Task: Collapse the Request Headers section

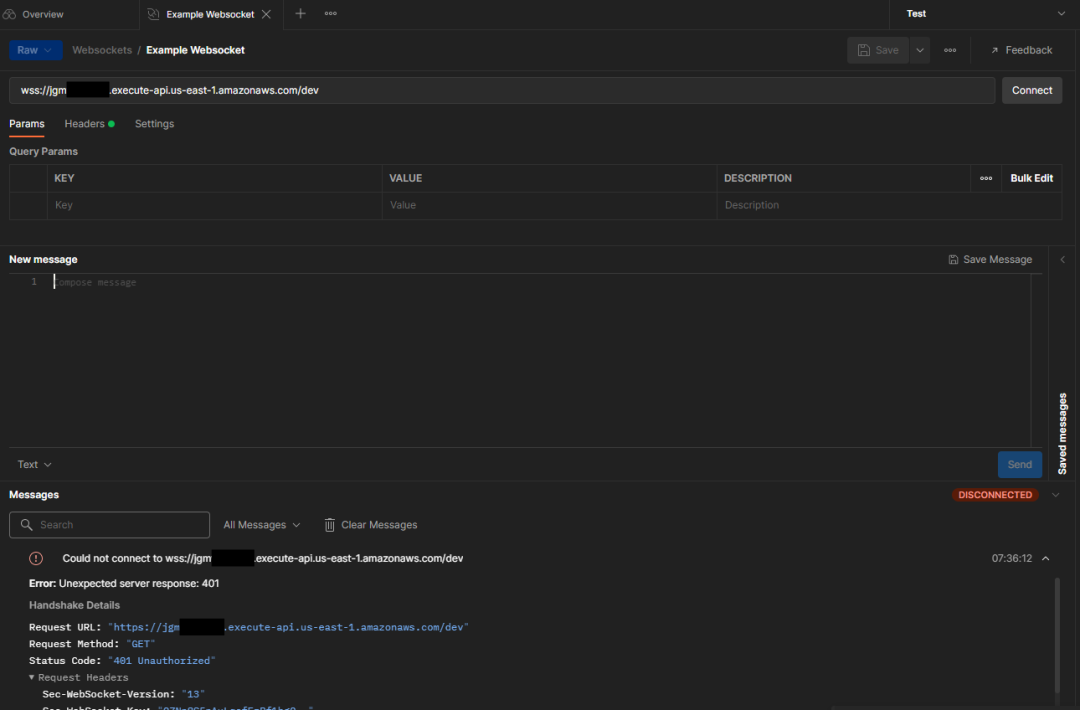Action: point(32,678)
